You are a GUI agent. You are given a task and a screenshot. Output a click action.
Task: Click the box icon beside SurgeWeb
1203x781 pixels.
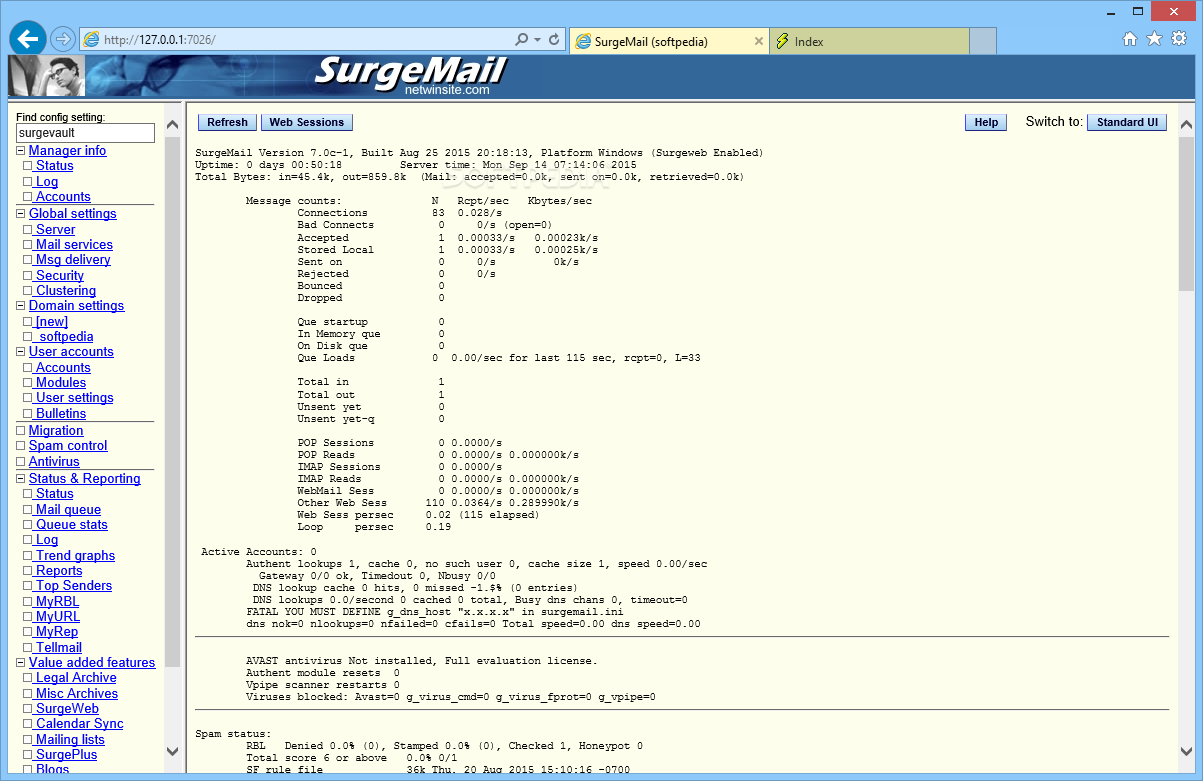point(28,709)
